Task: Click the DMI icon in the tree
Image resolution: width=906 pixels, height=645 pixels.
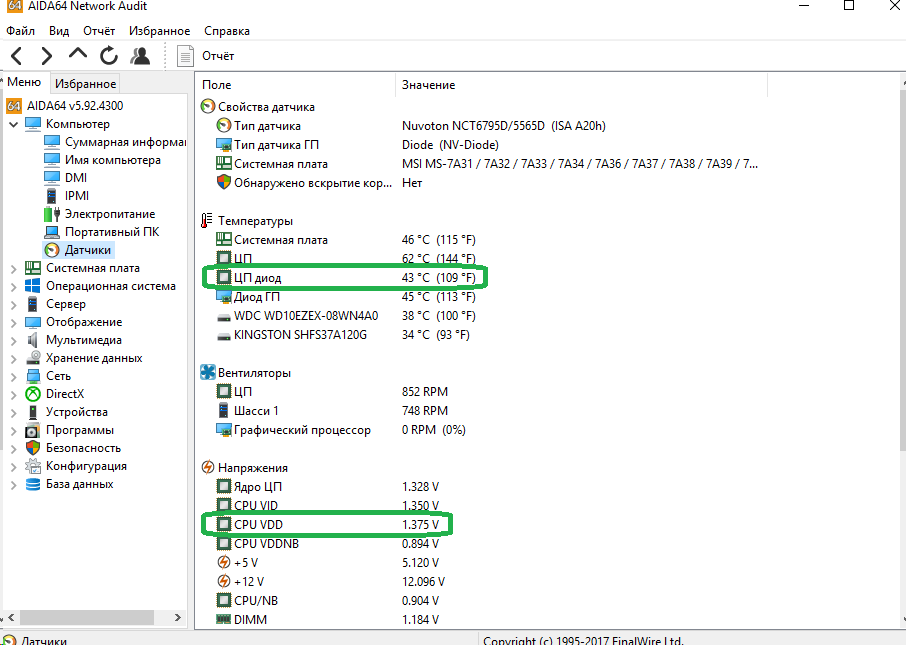Action: (x=52, y=178)
